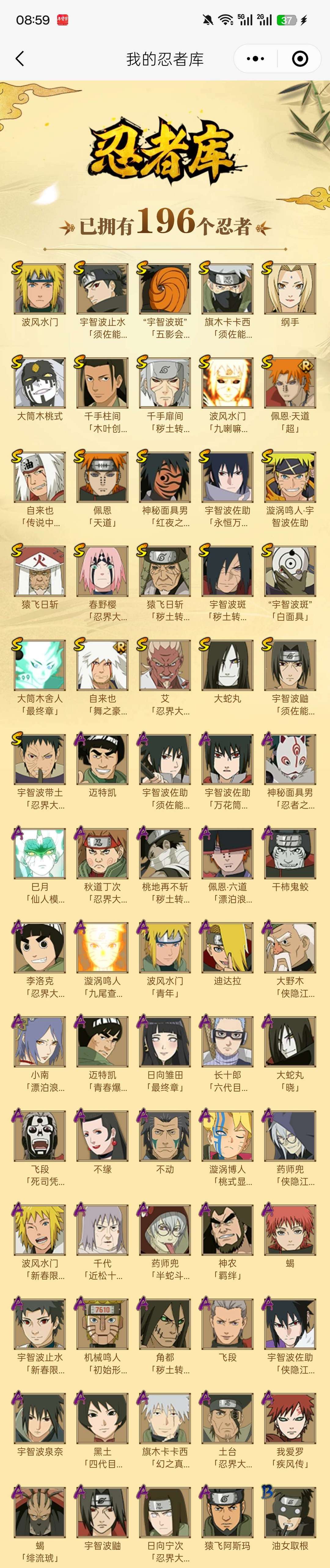Select 日向雏田 ninja portrait
The width and height of the screenshot is (330, 1568).
click(x=165, y=1041)
